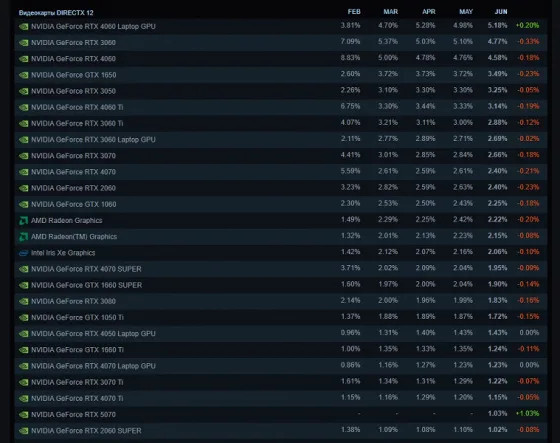Open NVIDIA GeForce RTX 4070 Laptop GPU row

[x=281, y=366]
